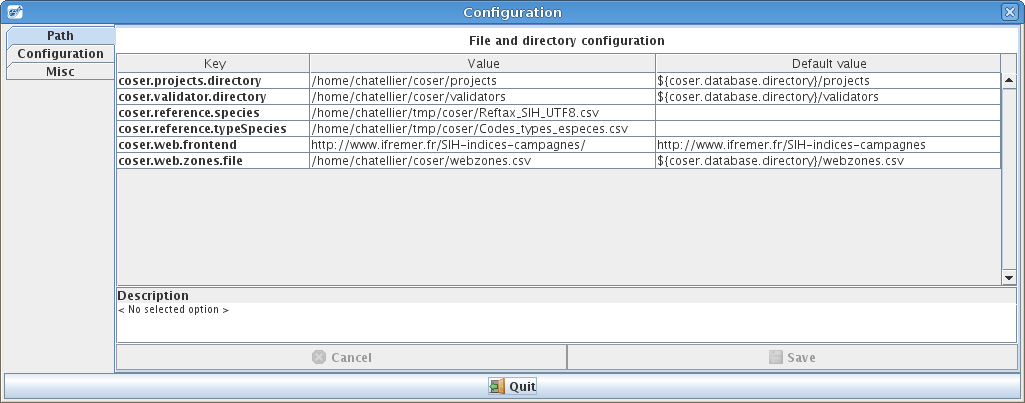This screenshot has width=1025, height=403.
Task: Click the Save button
Action: coord(792,357)
